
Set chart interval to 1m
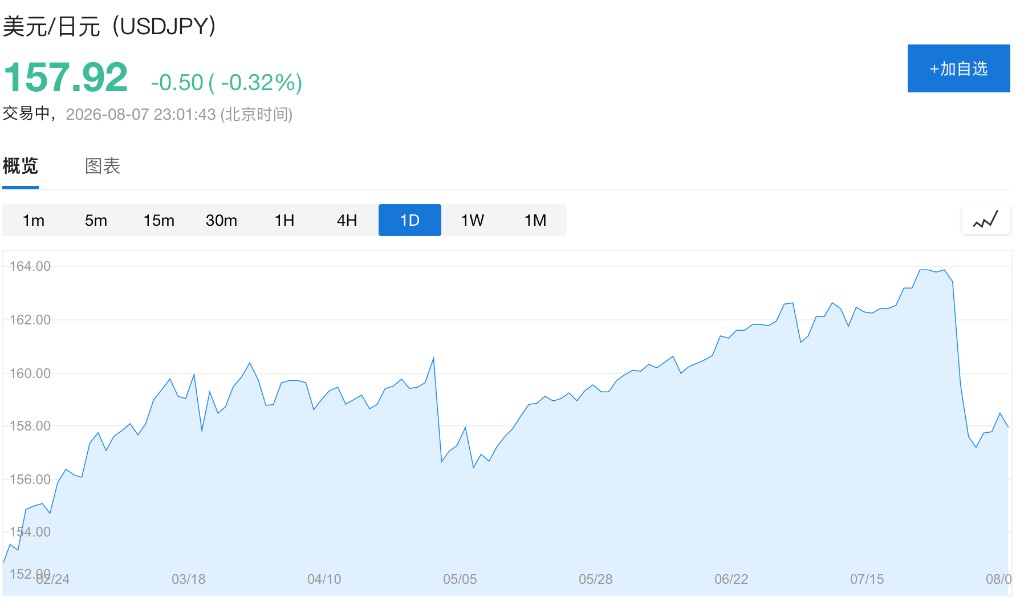click(33, 220)
